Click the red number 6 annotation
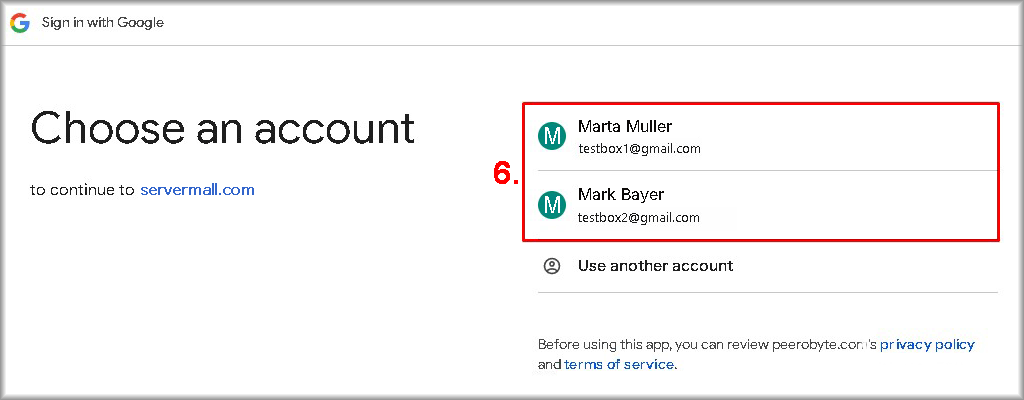Viewport: 1024px width, 400px height. pos(506,174)
